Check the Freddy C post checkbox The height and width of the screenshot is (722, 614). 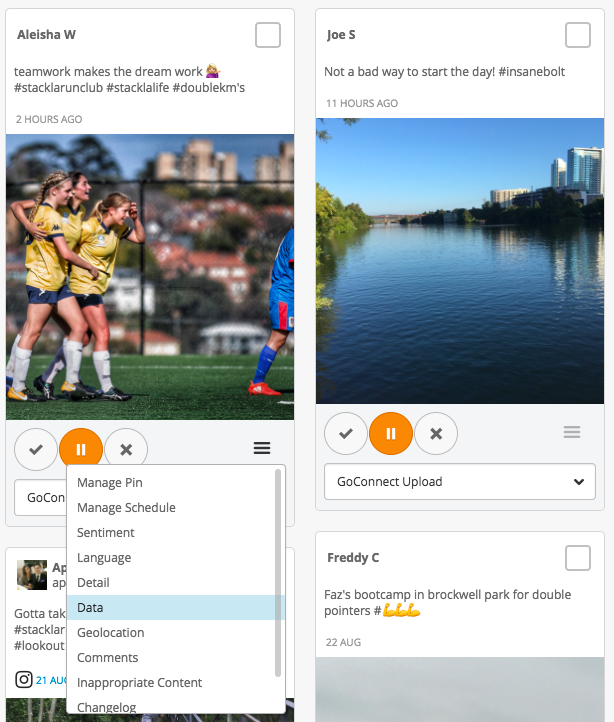tap(578, 558)
